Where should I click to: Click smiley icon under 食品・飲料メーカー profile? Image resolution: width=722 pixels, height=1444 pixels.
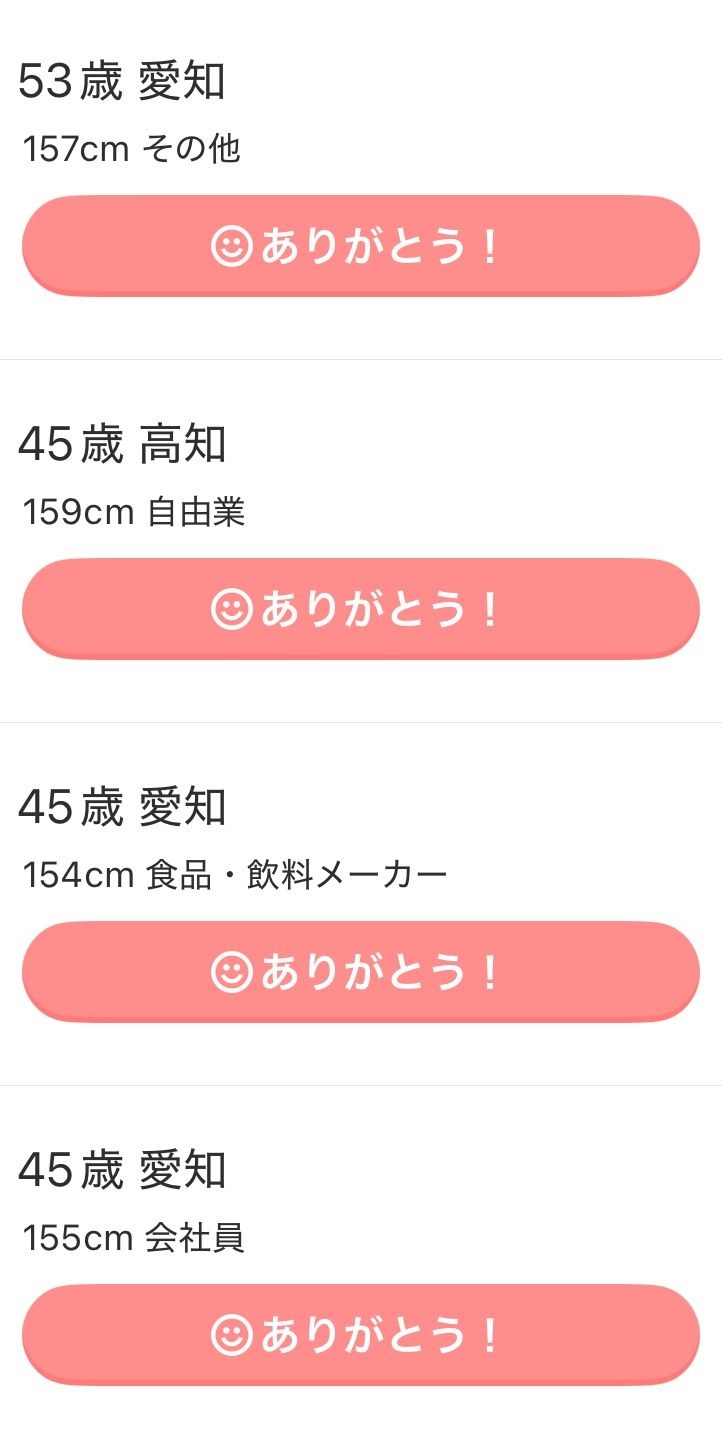coord(231,972)
